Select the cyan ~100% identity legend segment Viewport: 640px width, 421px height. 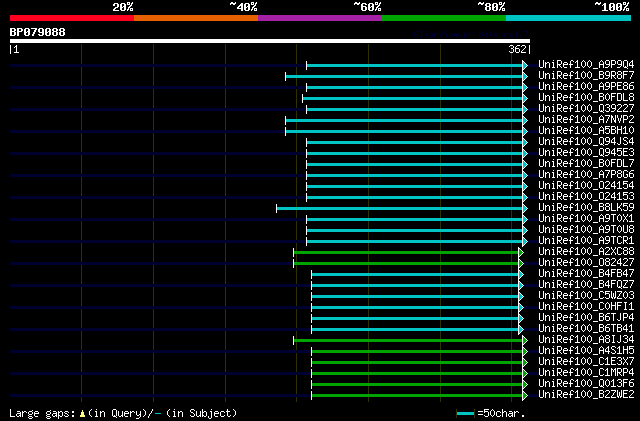coord(569,18)
